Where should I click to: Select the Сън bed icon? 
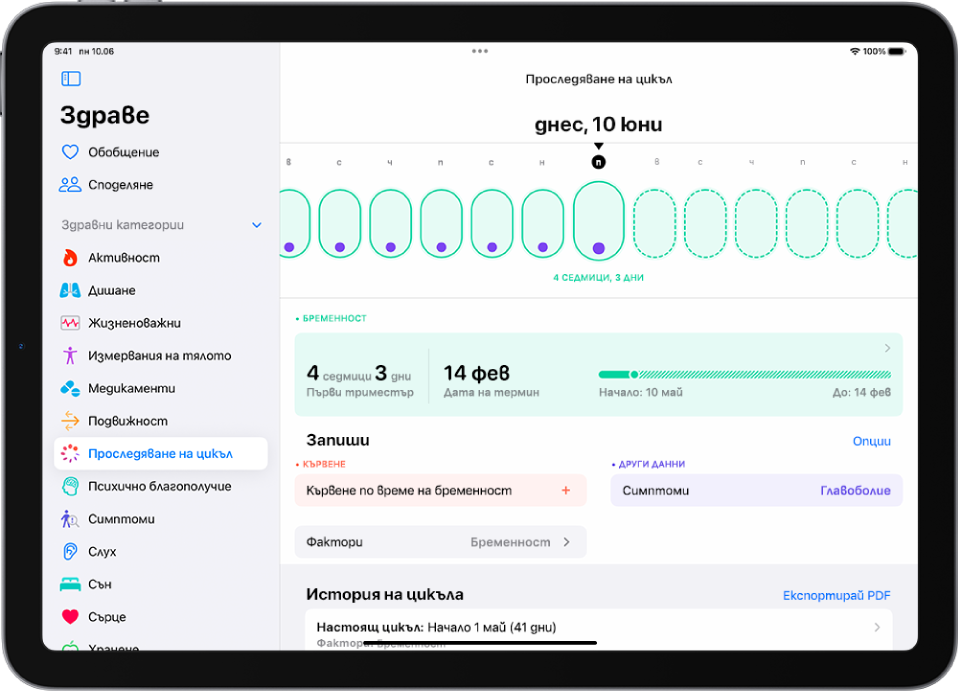70,585
